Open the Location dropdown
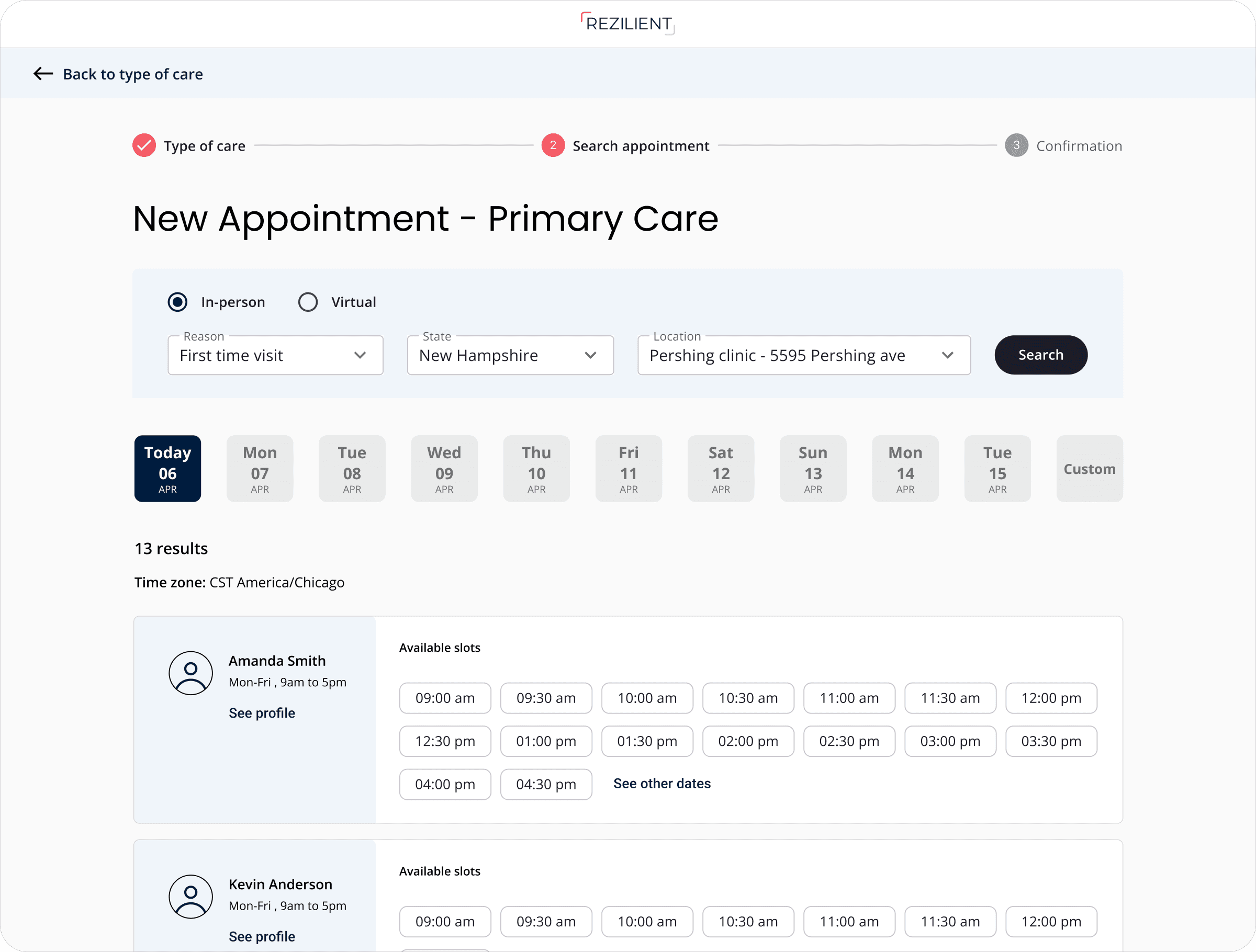The width and height of the screenshot is (1256, 952). tap(803, 355)
